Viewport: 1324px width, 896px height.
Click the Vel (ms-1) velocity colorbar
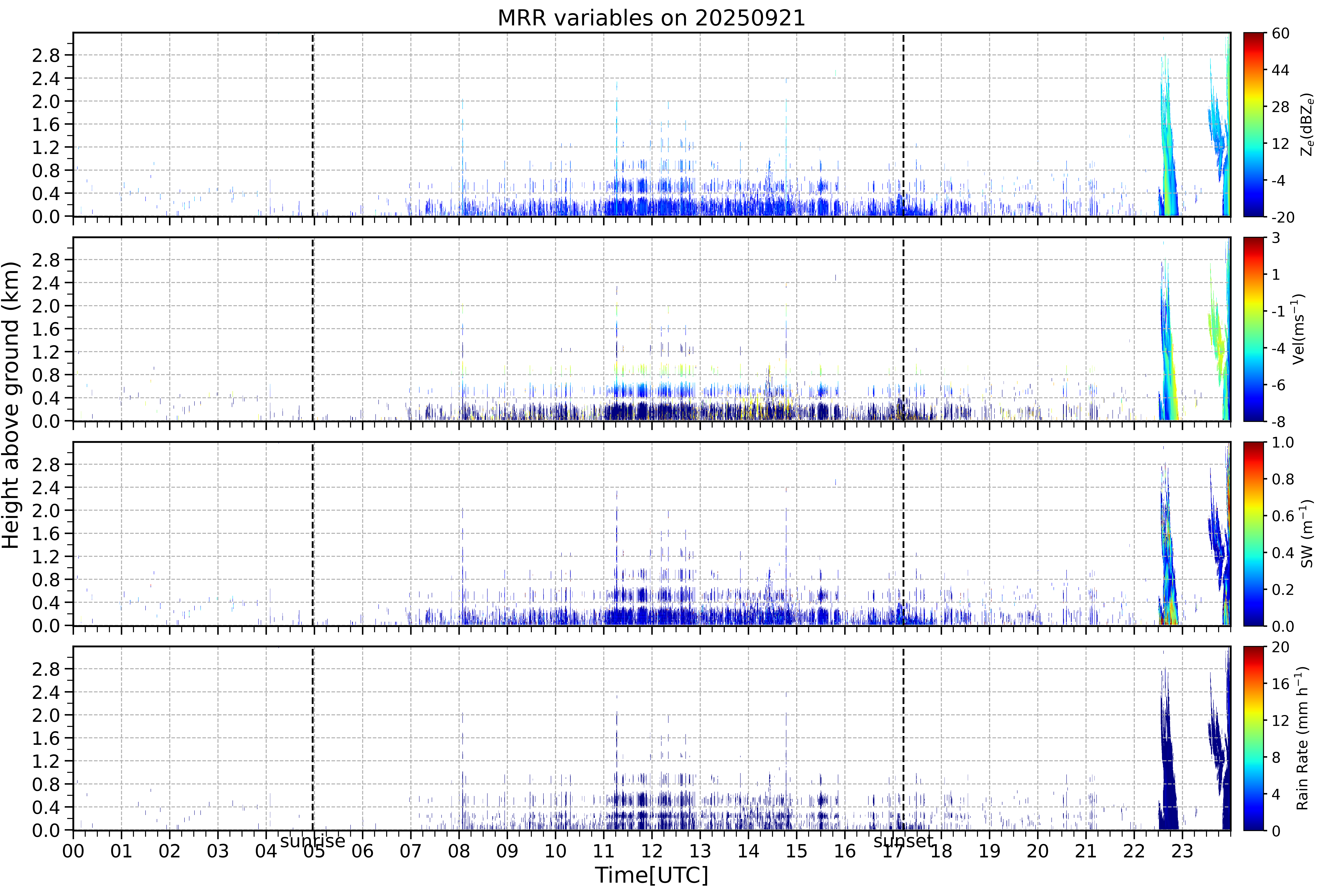(1253, 329)
